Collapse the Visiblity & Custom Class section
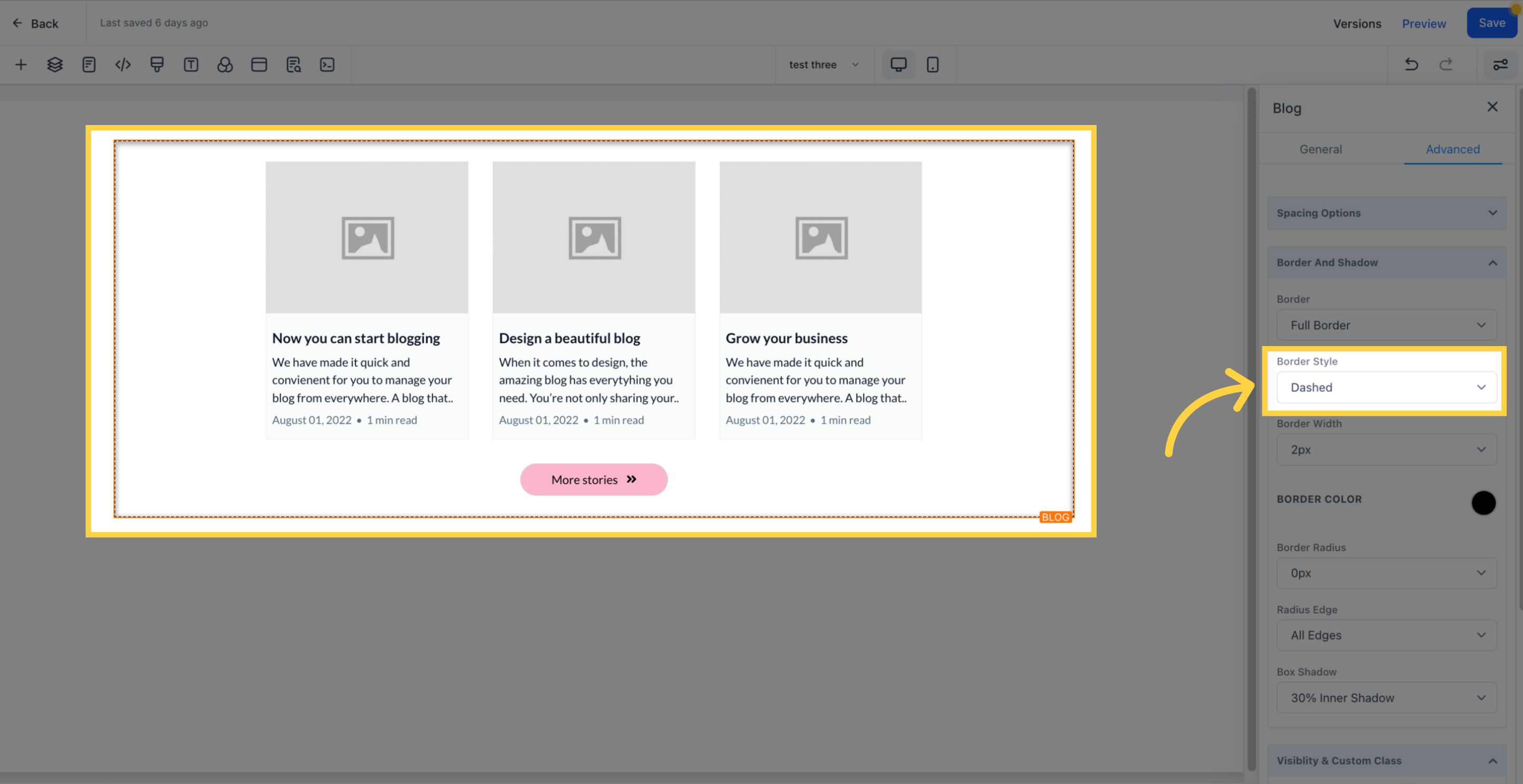 pyautogui.click(x=1386, y=760)
